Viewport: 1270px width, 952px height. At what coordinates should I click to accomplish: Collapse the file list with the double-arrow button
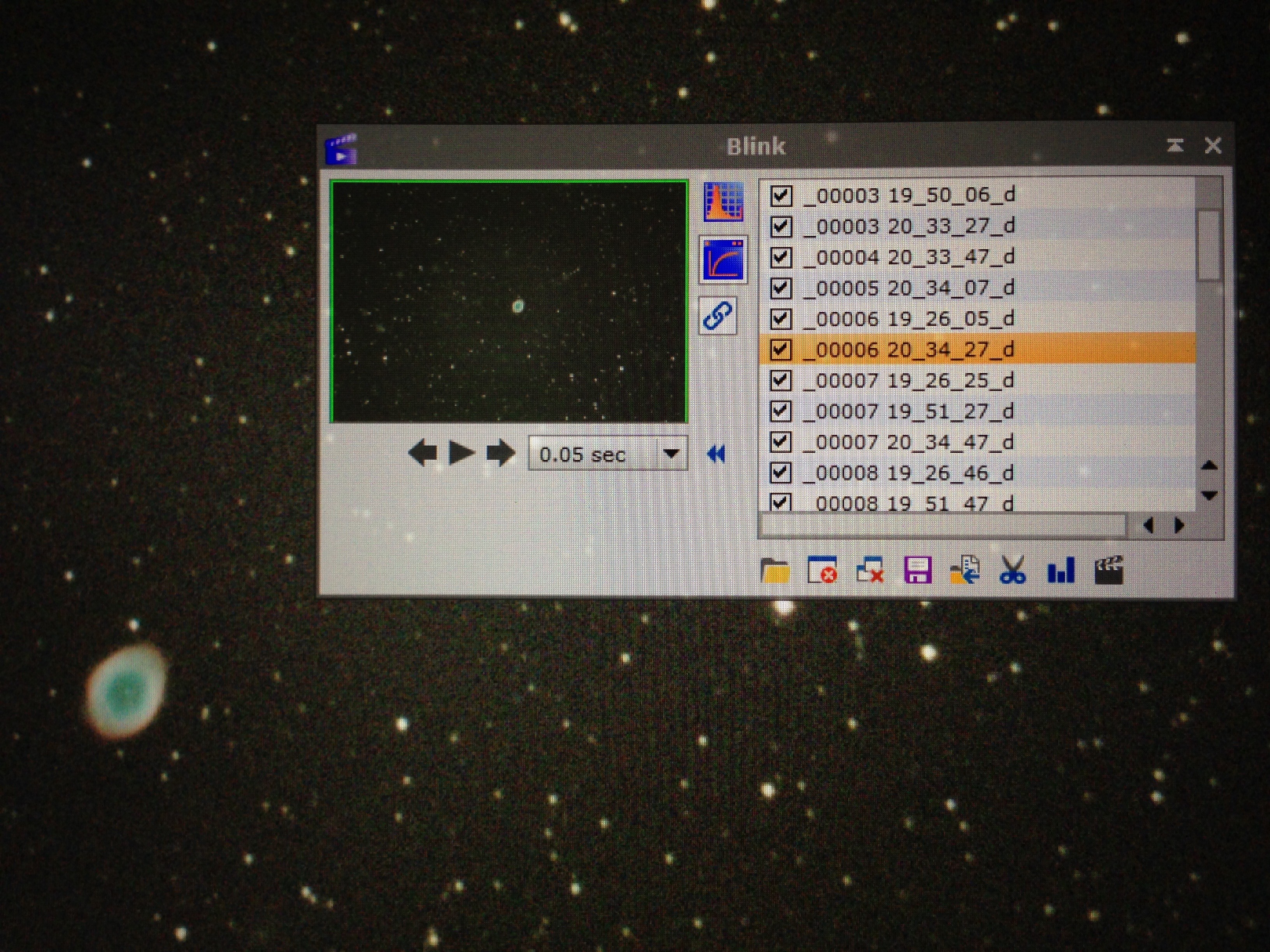click(x=717, y=454)
